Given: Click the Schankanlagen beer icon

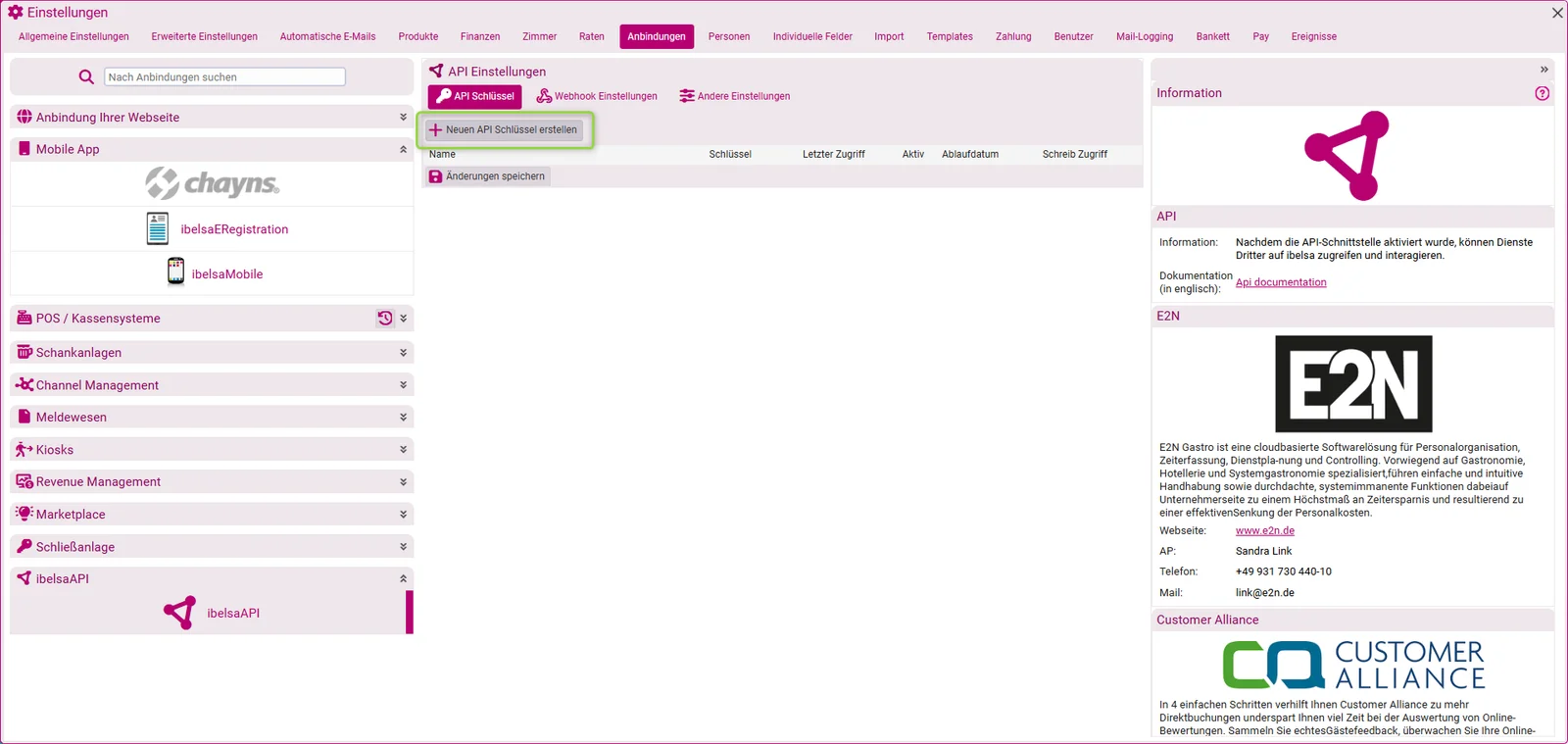Looking at the screenshot, I should (x=24, y=352).
